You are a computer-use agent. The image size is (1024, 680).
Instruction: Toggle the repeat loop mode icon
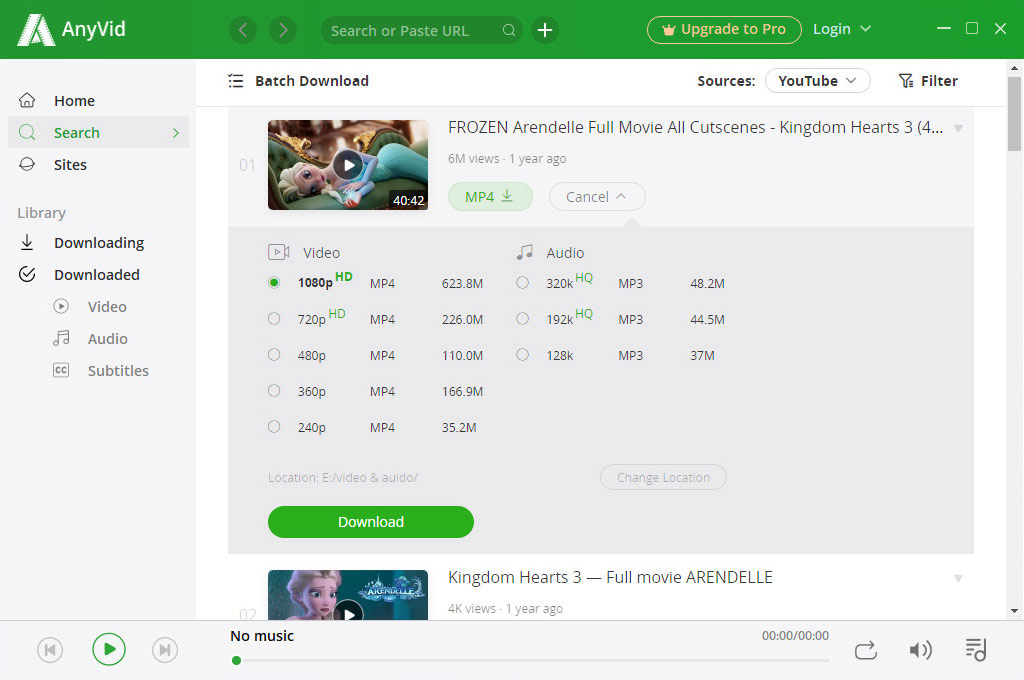(x=865, y=651)
